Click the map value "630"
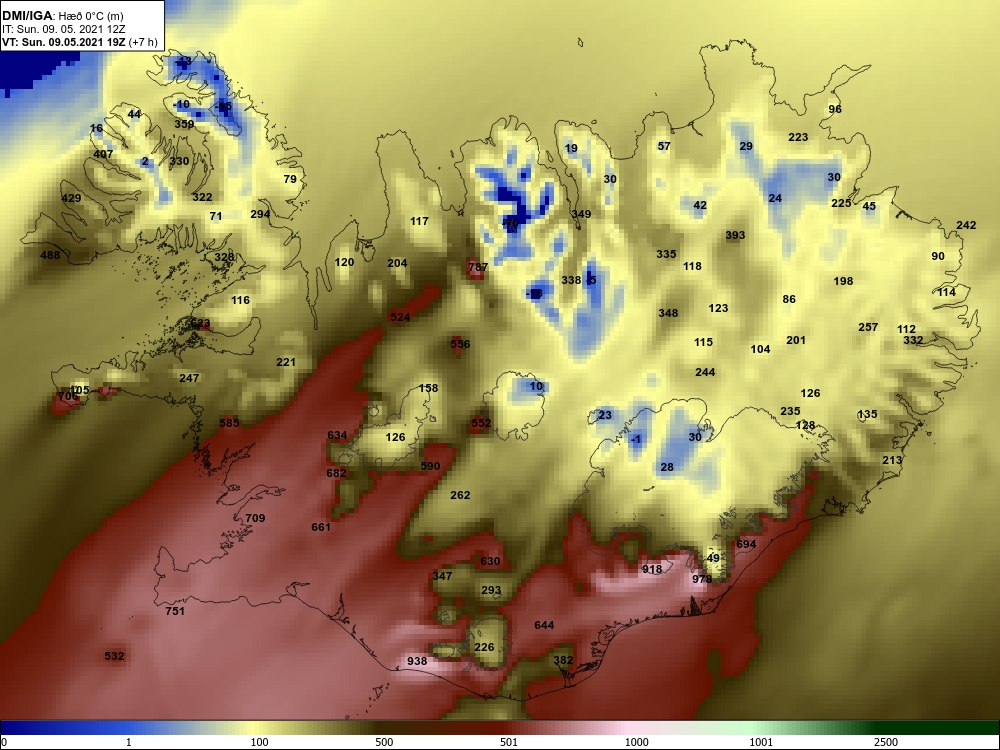The image size is (1000, 750). pos(490,561)
